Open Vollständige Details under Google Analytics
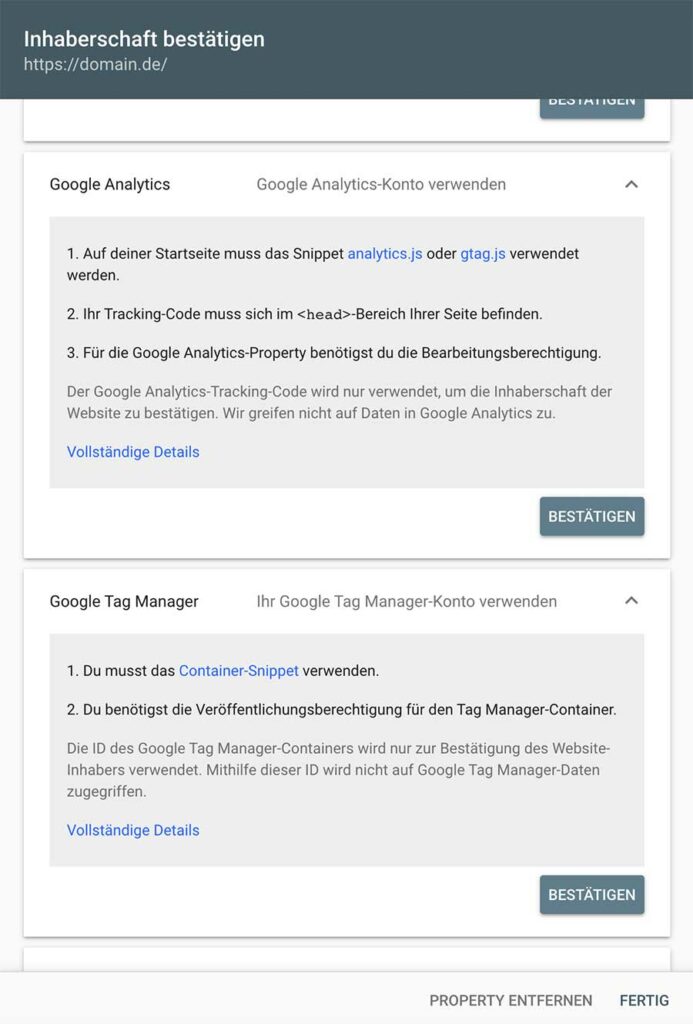Image resolution: width=693 pixels, height=1024 pixels. coord(132,452)
